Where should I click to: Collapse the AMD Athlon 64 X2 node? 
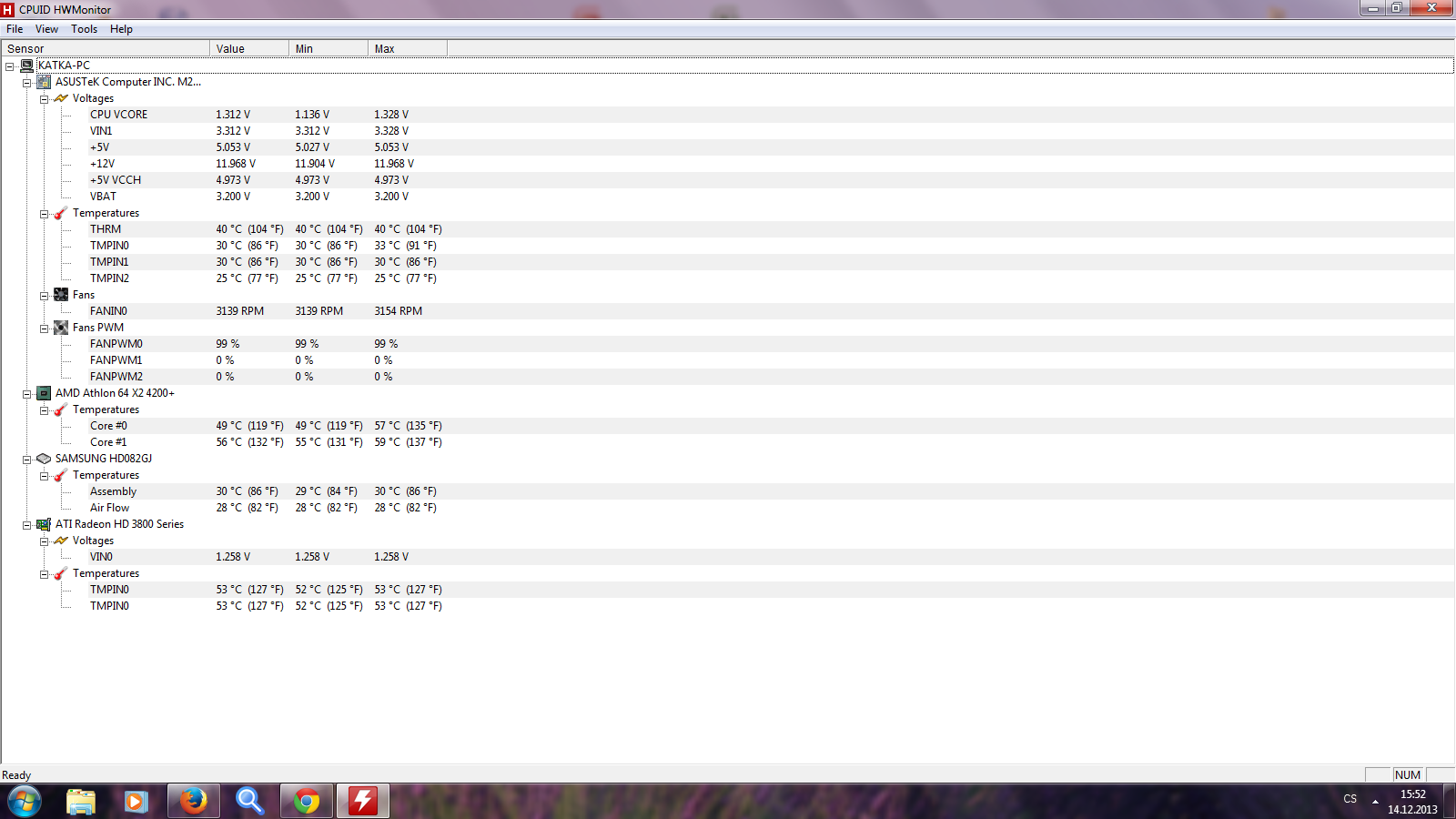(27, 394)
